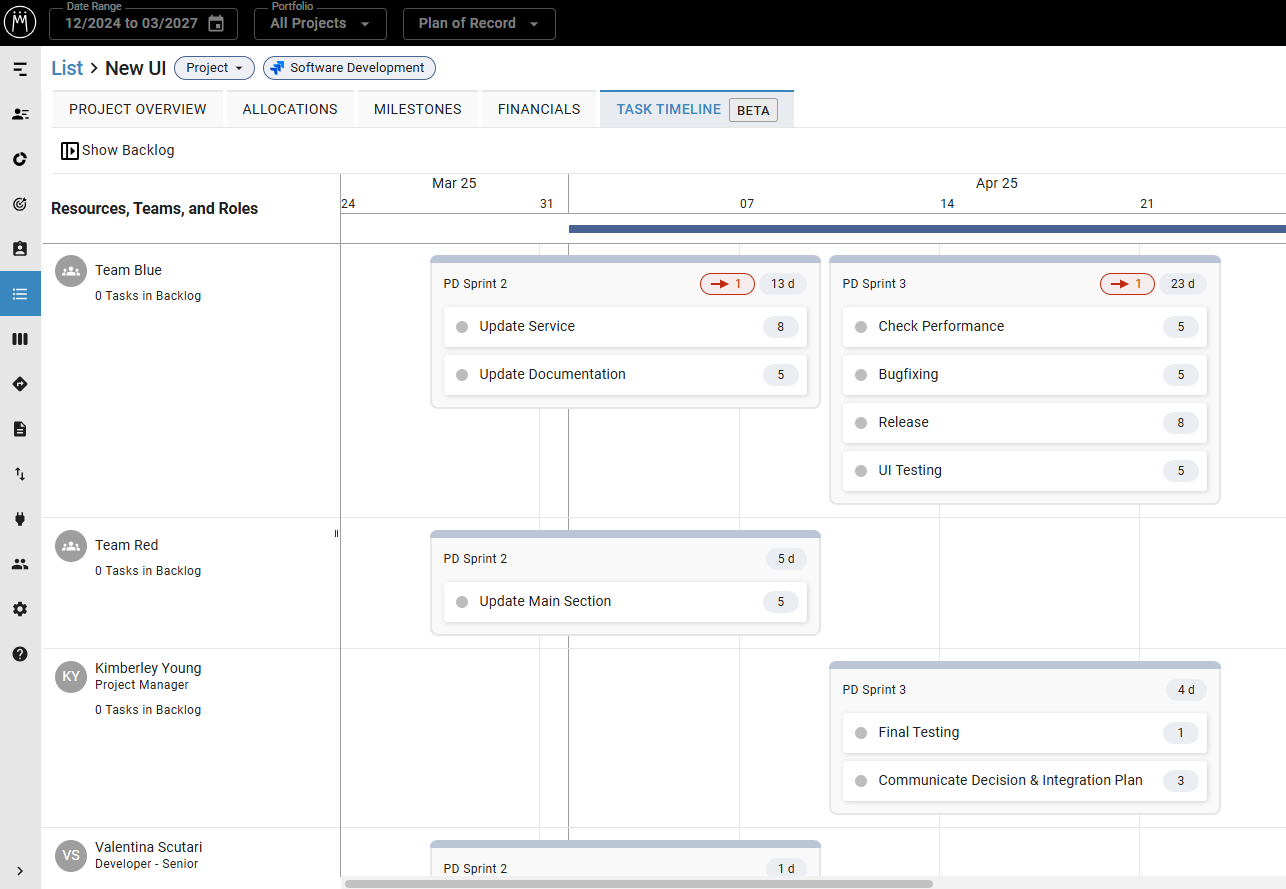1286x889 pixels.
Task: Open the Project type dropdown chip
Action: [214, 68]
